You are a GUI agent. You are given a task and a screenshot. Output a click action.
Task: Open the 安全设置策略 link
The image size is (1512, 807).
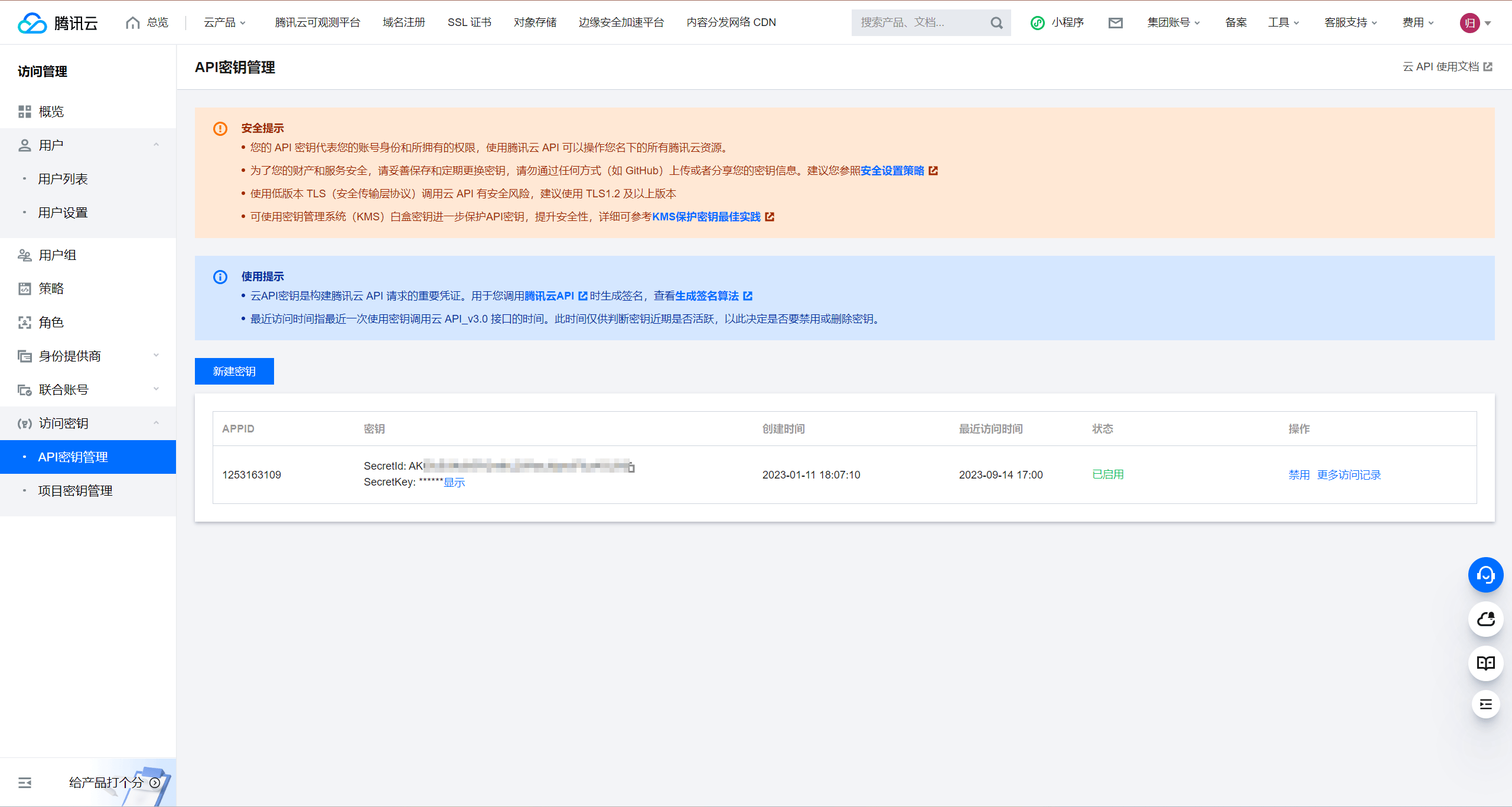tap(892, 171)
